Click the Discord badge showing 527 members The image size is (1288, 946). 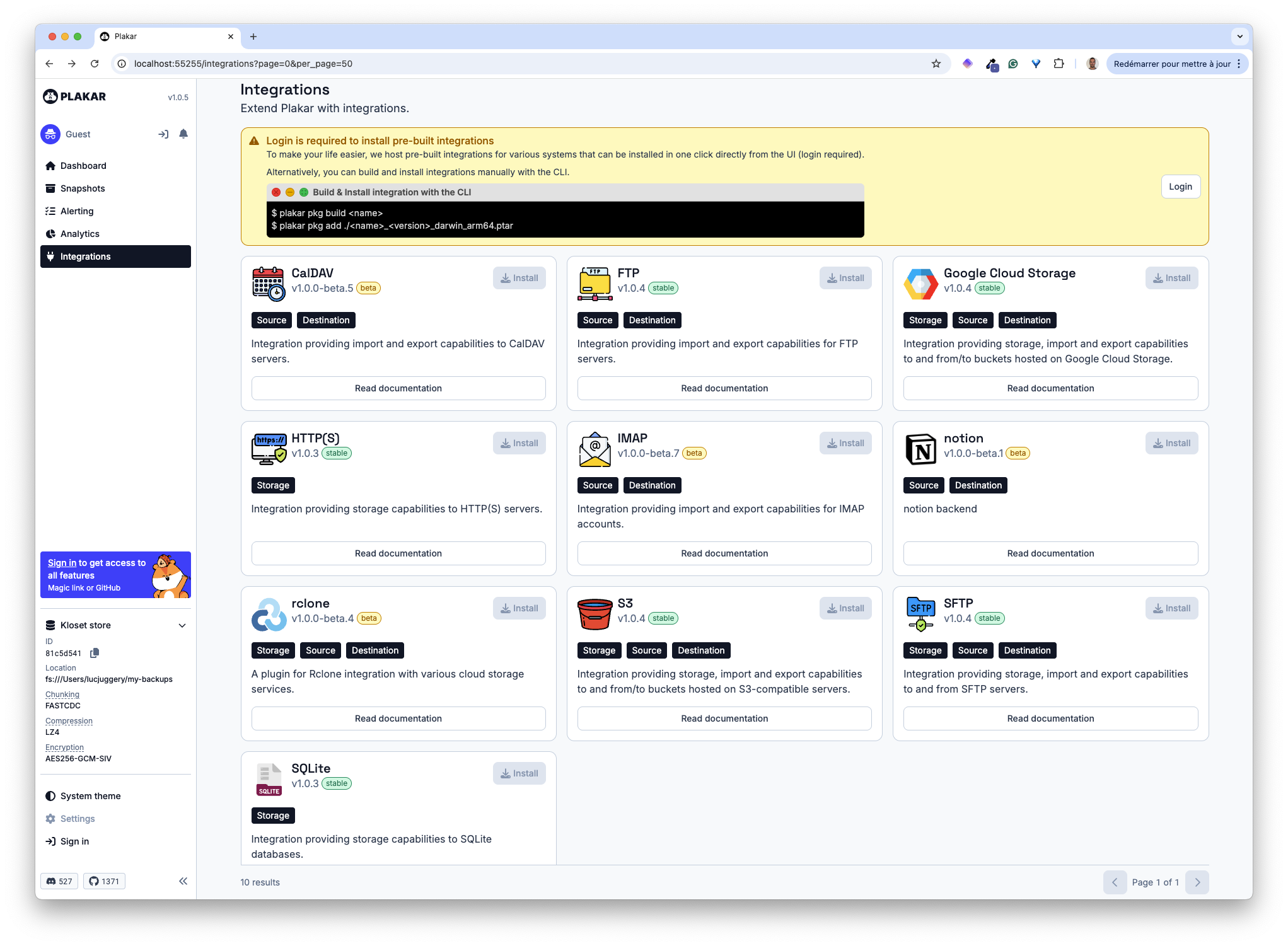[59, 880]
